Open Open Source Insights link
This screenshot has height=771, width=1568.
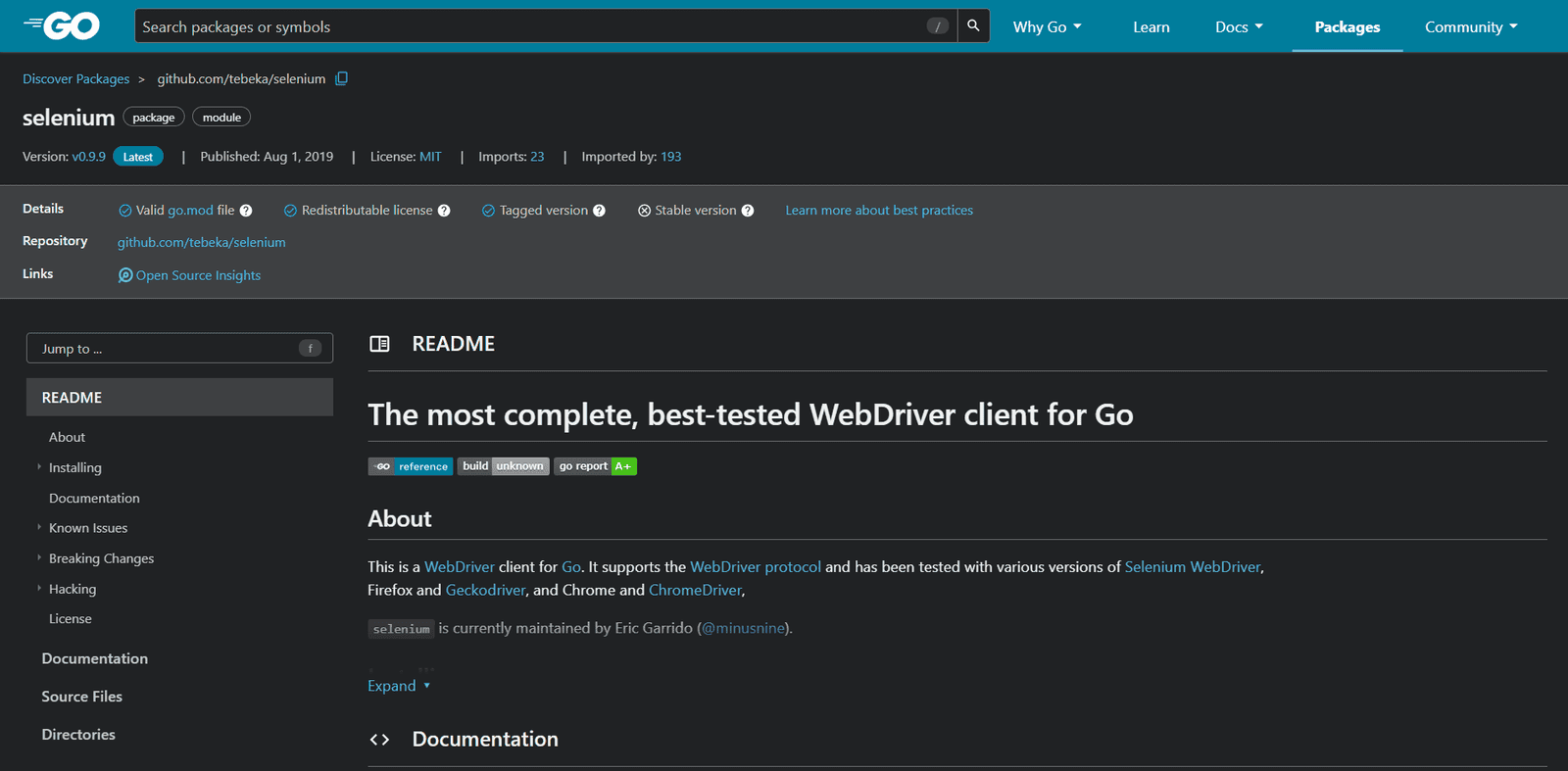[x=198, y=275]
